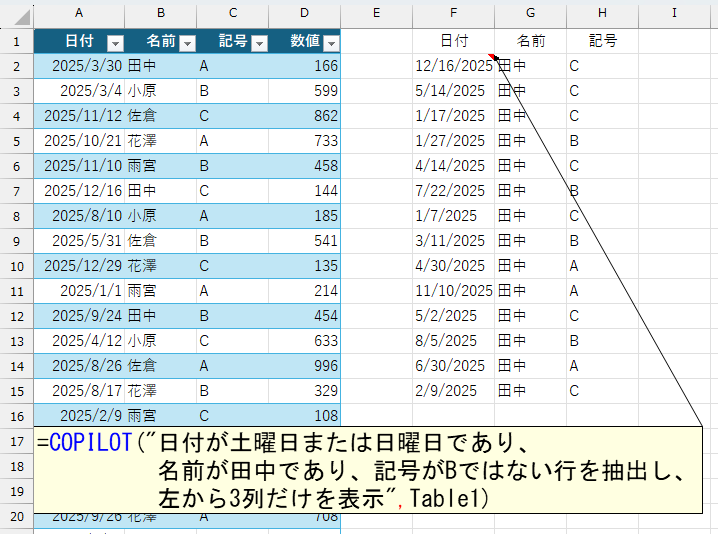
Task: Click the 名前 header in column G
Action: [530, 41]
